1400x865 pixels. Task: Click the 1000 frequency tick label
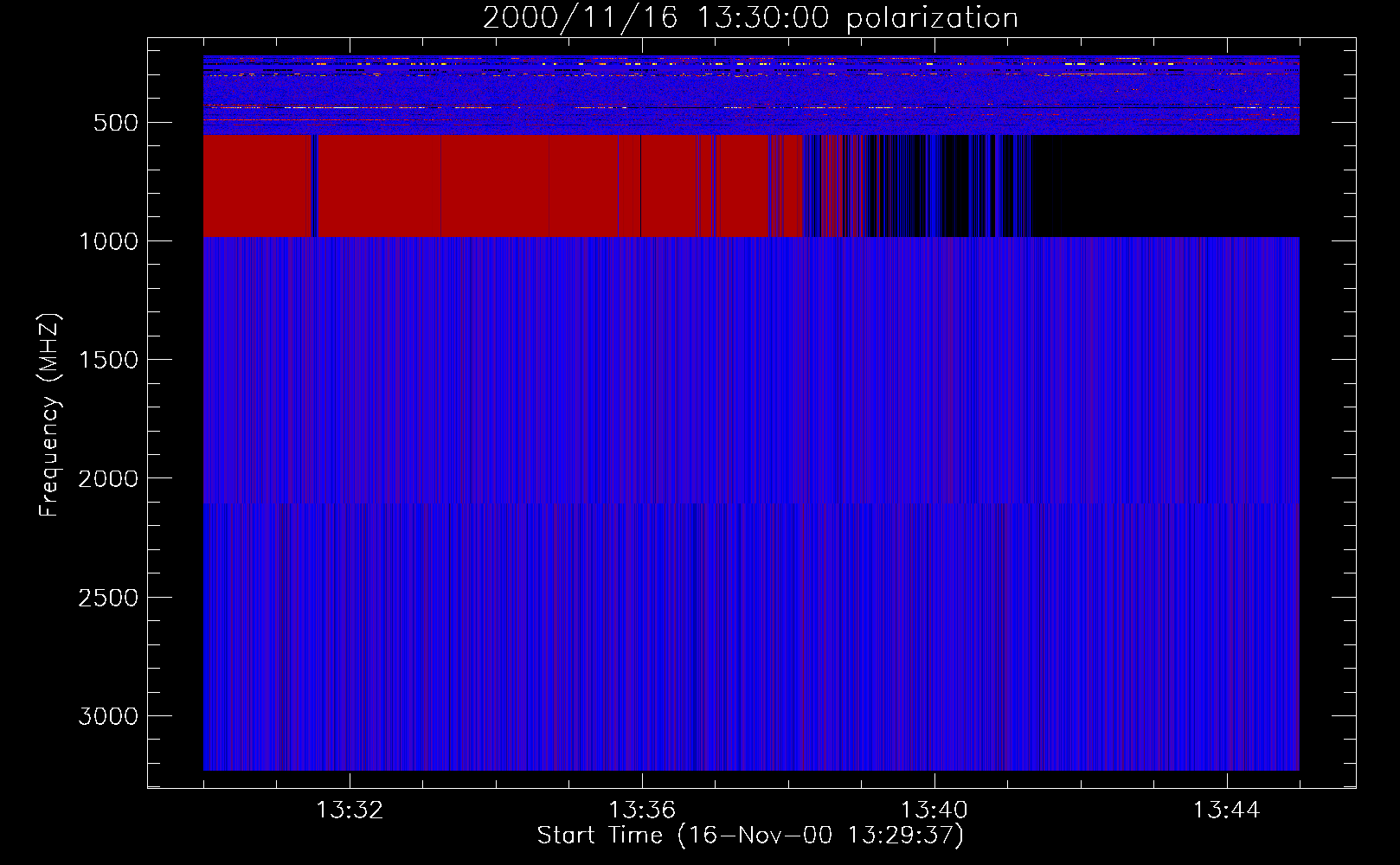[108, 241]
